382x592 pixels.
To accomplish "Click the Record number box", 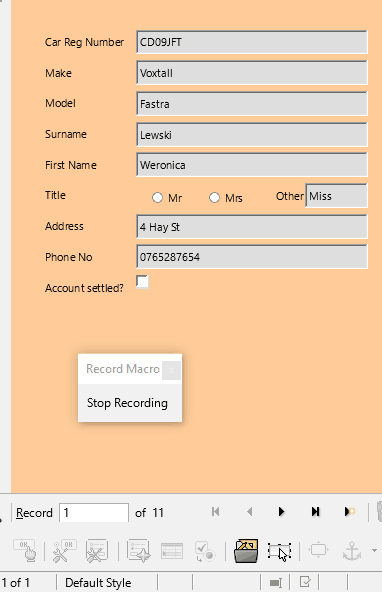I will (94, 512).
